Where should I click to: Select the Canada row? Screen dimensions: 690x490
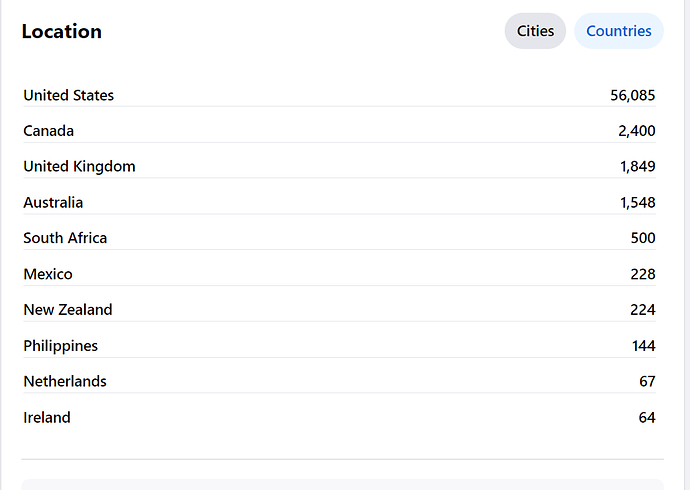point(339,131)
